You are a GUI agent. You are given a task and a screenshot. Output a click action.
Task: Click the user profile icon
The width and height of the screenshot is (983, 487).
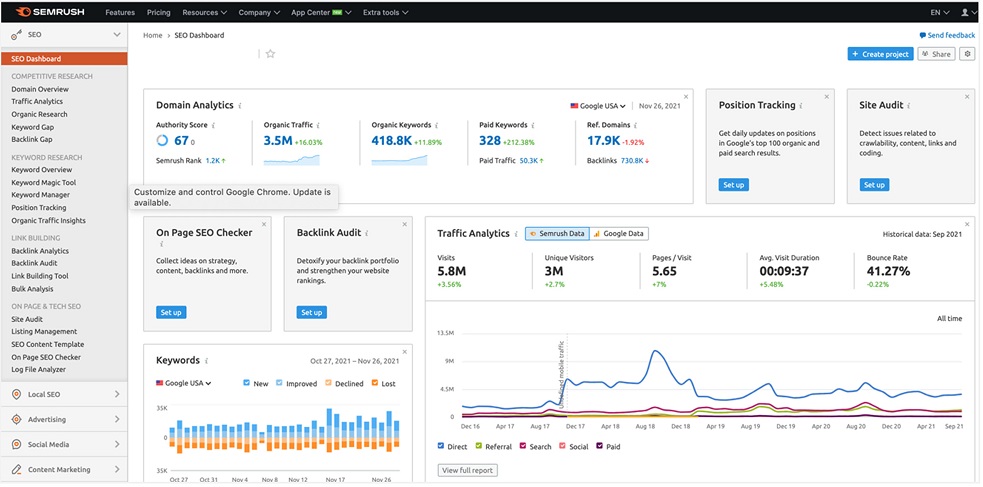coord(964,13)
